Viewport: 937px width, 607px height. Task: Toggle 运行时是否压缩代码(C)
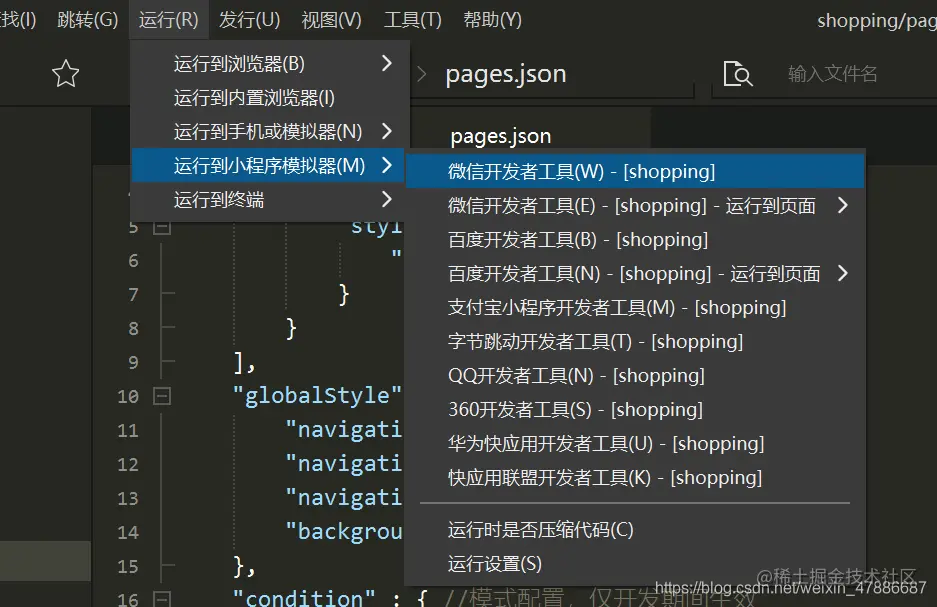[x=635, y=530]
